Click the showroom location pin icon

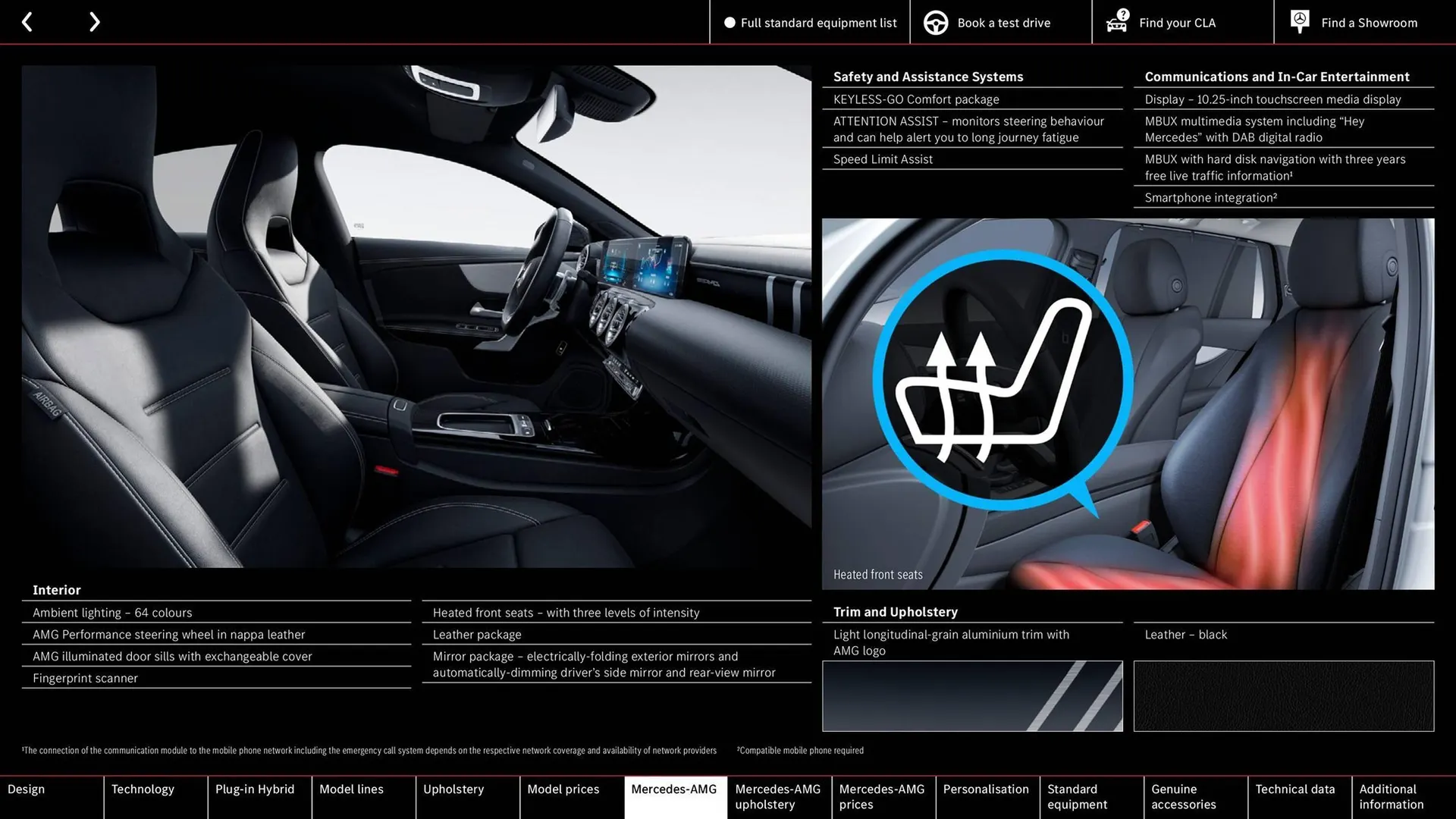coord(1299,20)
